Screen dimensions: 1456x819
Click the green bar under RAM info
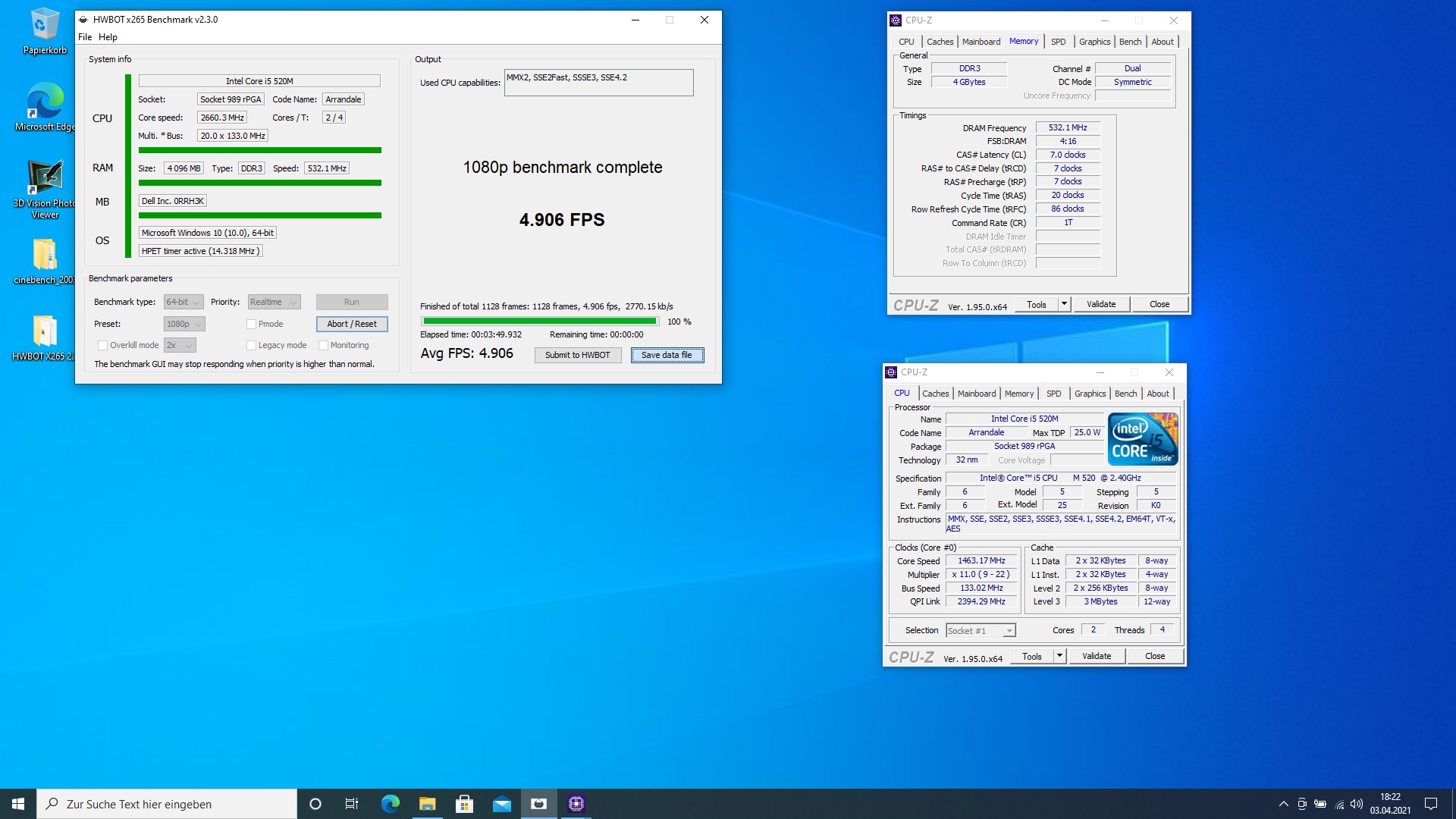click(260, 183)
